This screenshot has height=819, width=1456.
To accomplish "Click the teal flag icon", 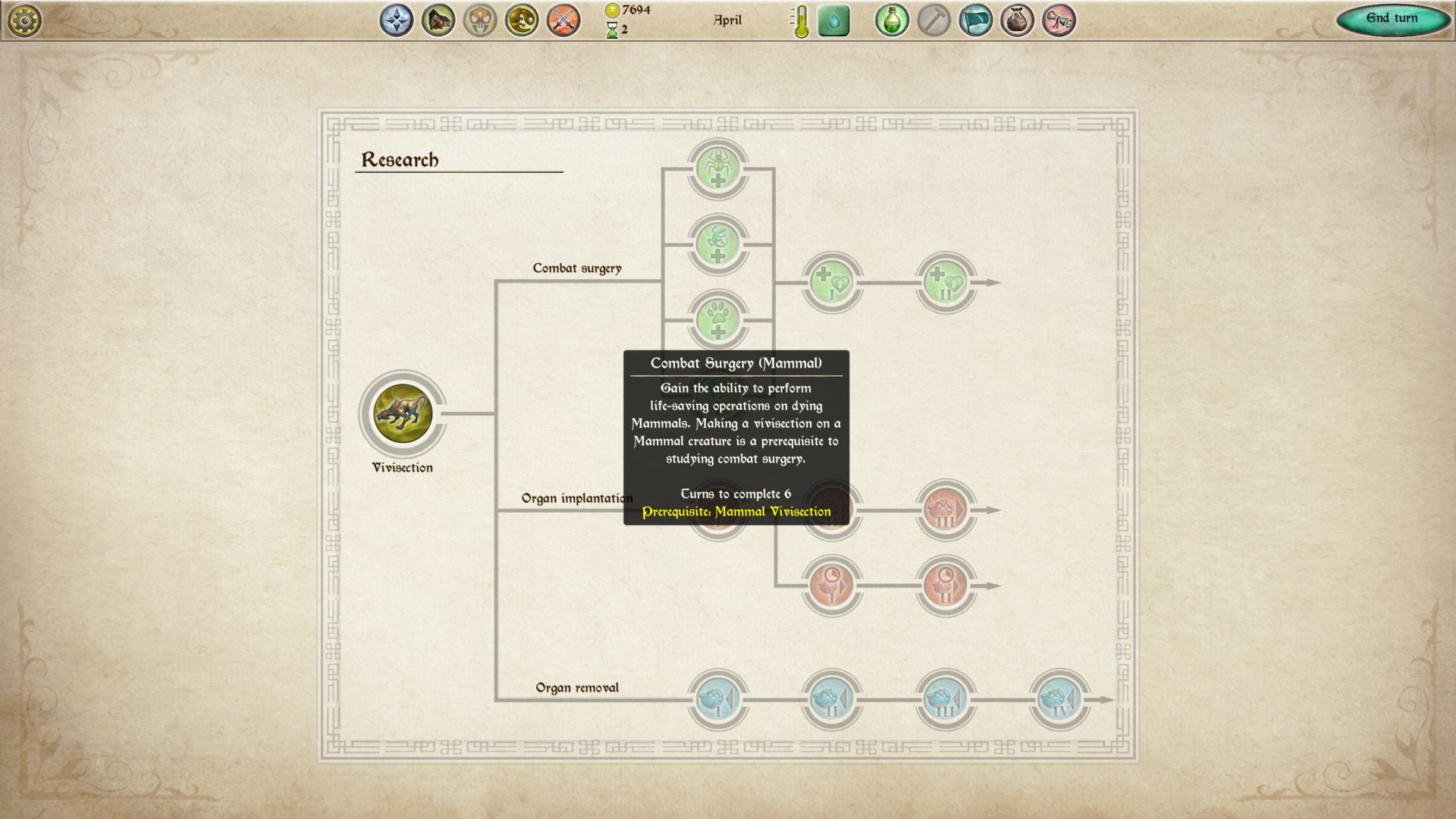I will (x=975, y=20).
